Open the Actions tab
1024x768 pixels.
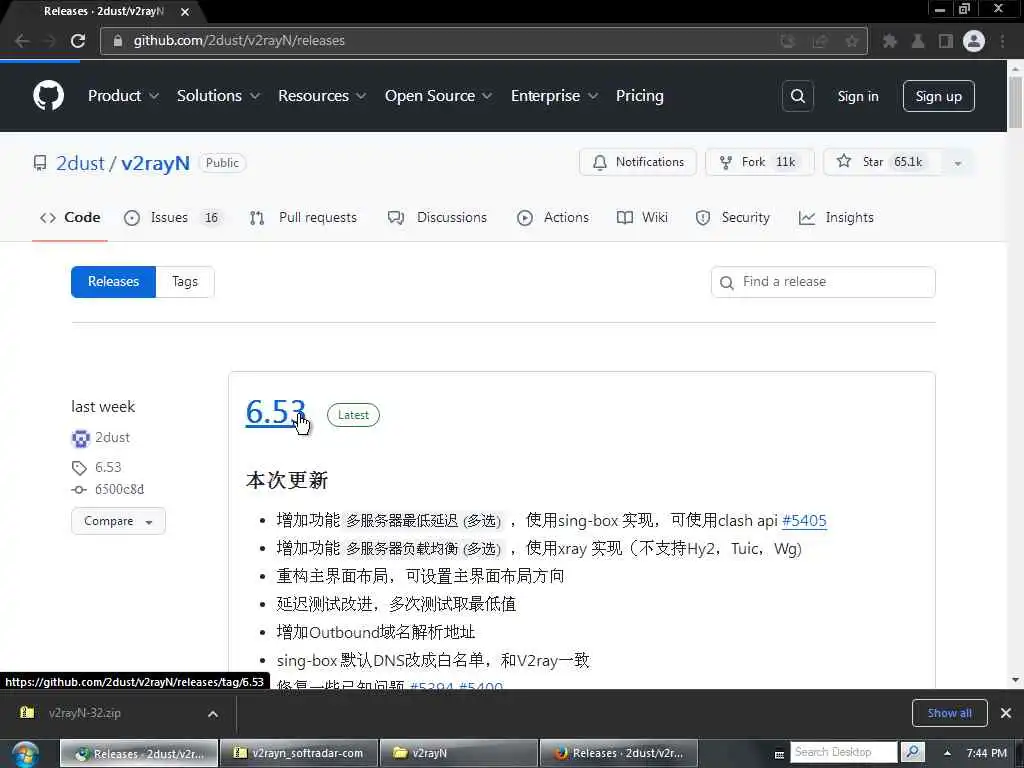(x=552, y=217)
